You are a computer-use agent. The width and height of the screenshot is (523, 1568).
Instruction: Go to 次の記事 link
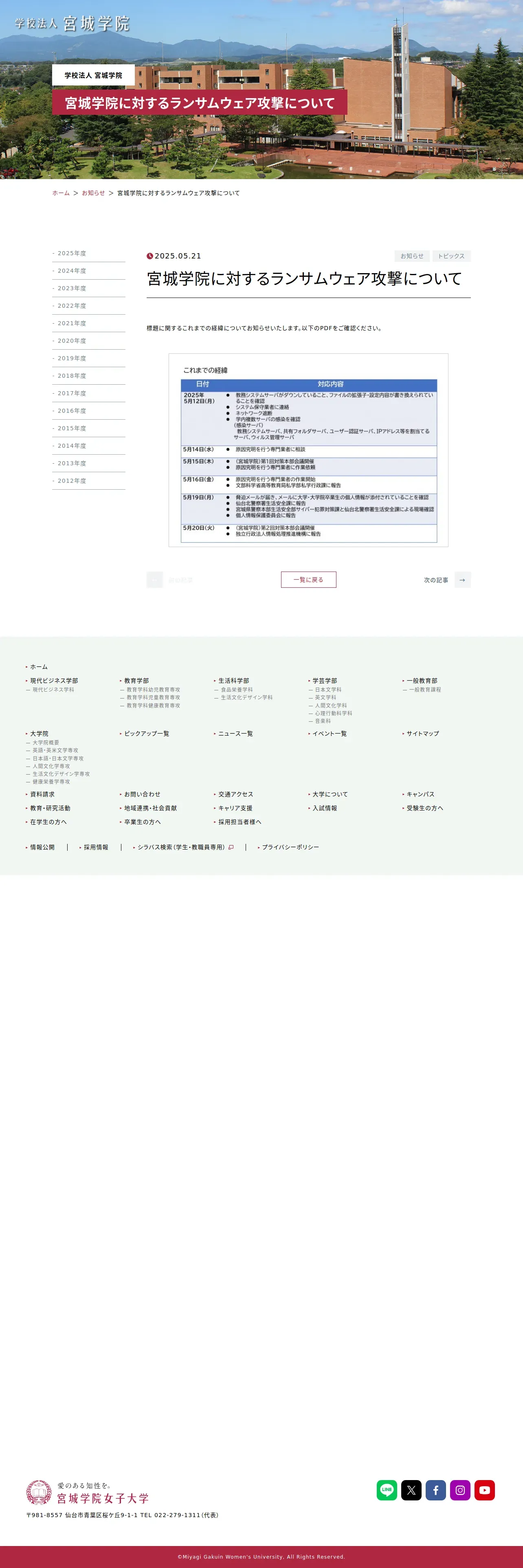pos(436,580)
